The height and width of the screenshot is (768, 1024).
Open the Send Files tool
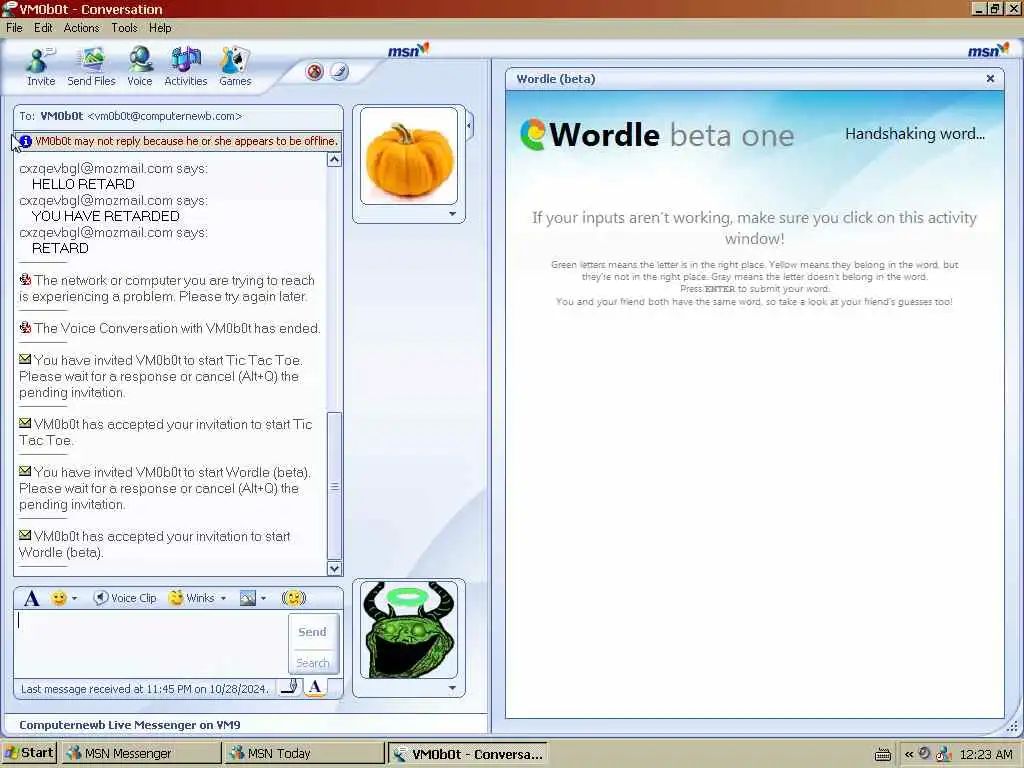pyautogui.click(x=91, y=67)
